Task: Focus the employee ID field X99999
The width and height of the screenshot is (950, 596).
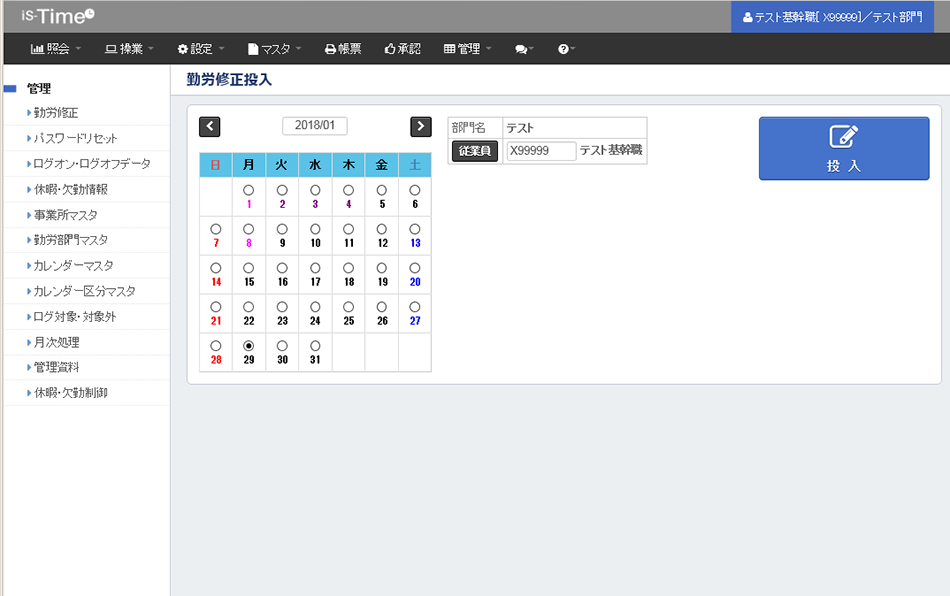Action: [x=541, y=151]
